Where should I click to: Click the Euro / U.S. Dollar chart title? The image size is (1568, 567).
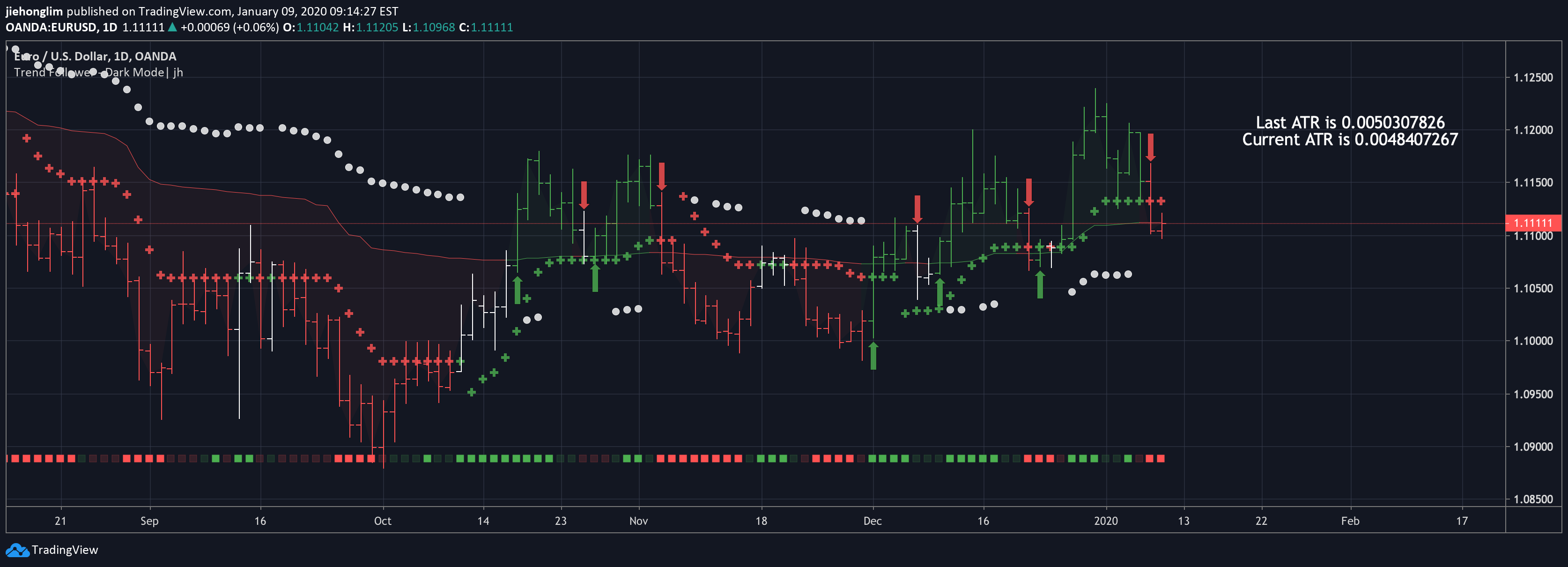point(95,56)
